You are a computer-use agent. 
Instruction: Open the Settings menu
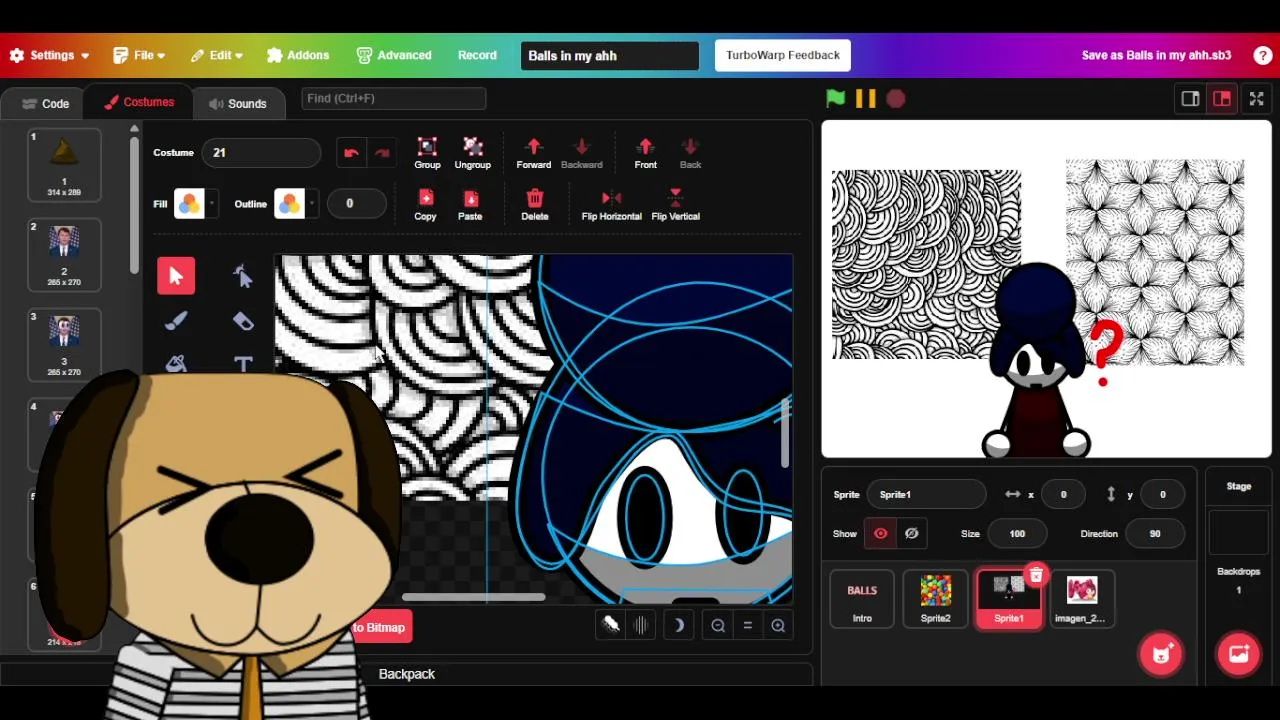(49, 56)
